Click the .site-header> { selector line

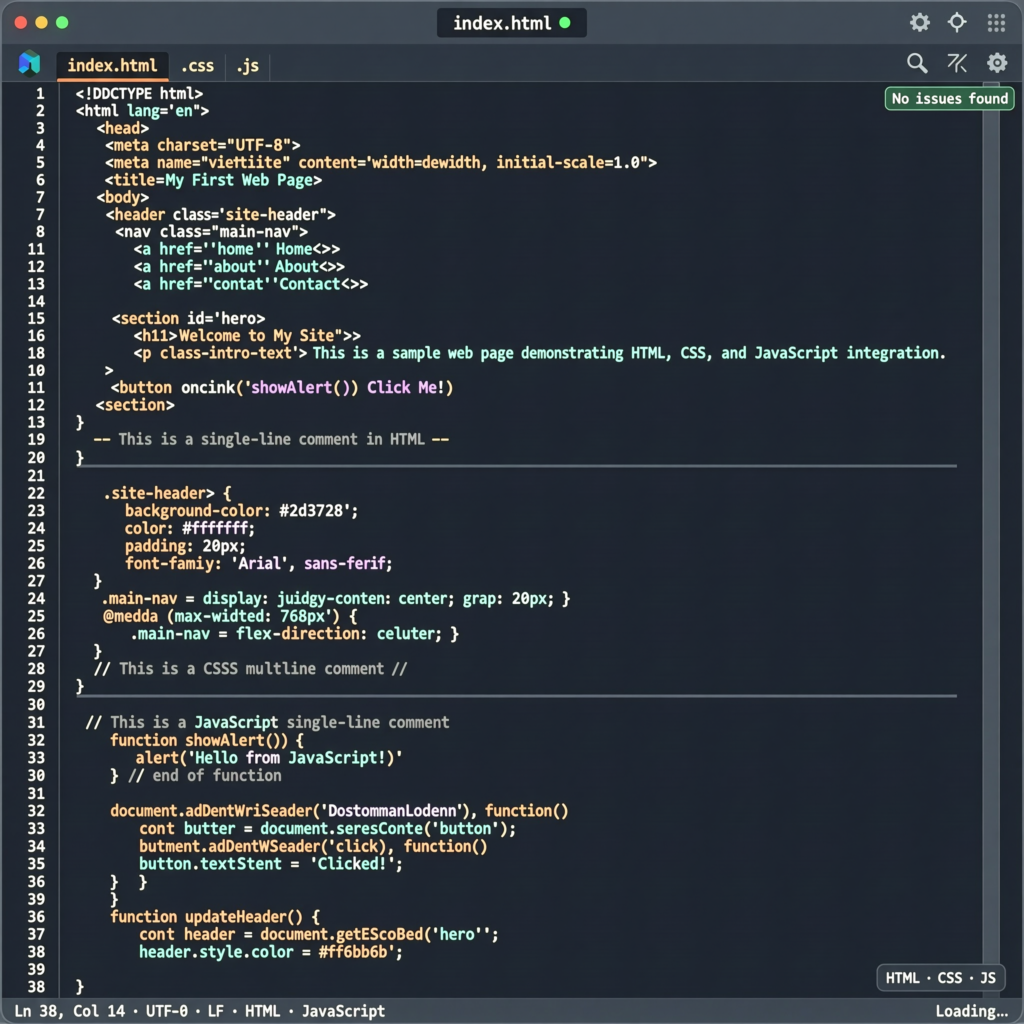(167, 493)
